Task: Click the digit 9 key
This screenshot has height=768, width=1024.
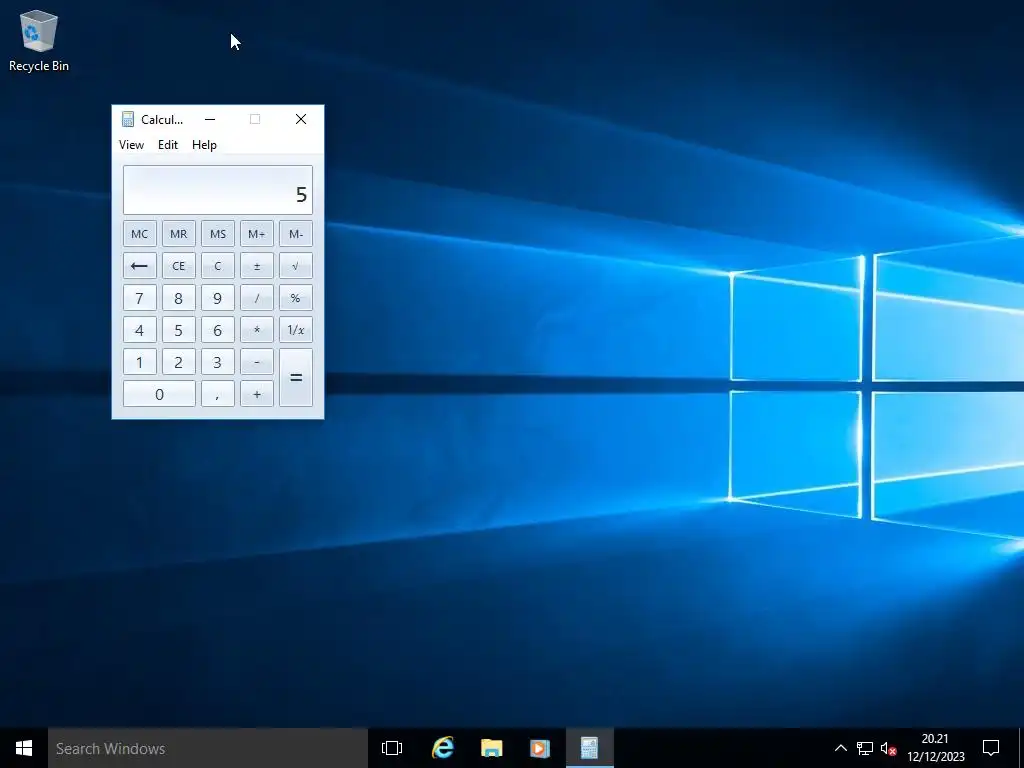Action: coord(218,298)
